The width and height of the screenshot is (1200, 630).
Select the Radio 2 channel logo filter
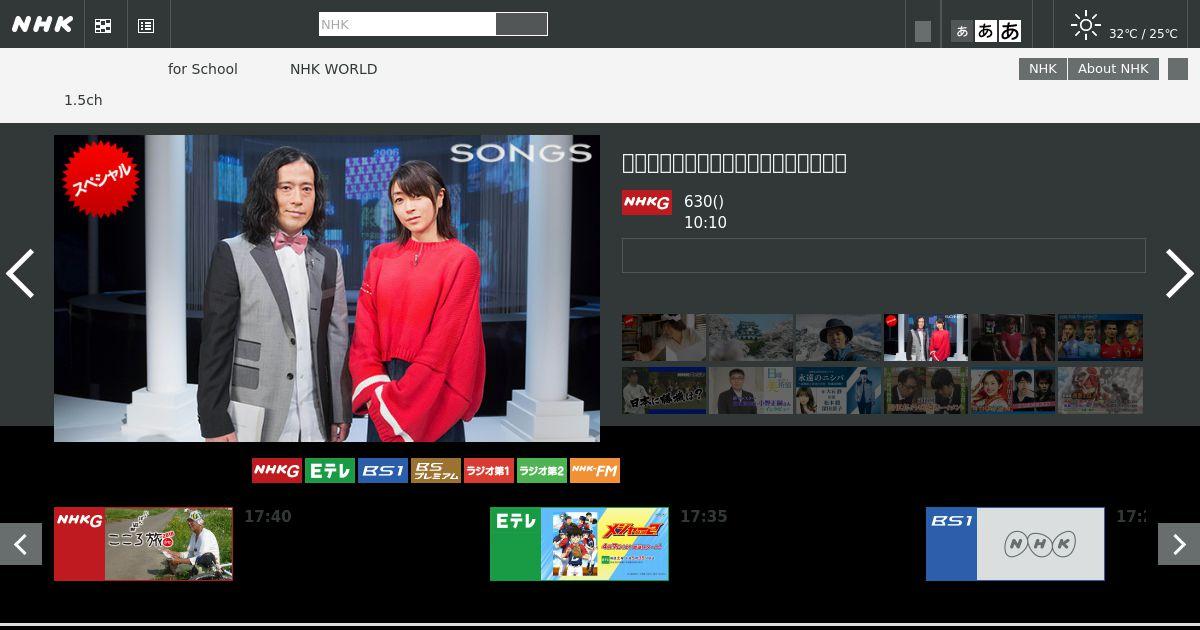tap(542, 470)
